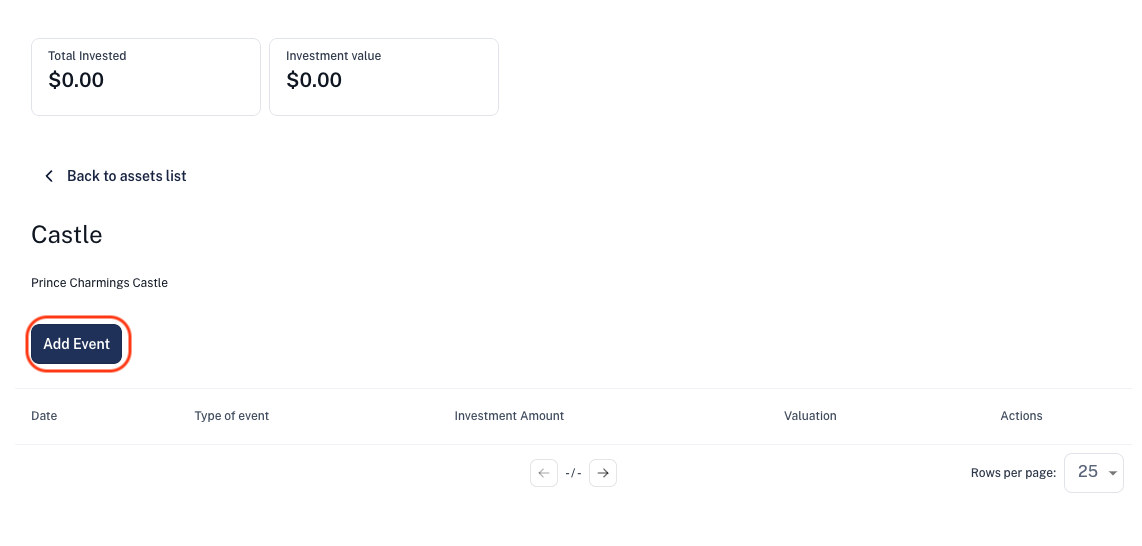Click the Add Event button

point(76,344)
